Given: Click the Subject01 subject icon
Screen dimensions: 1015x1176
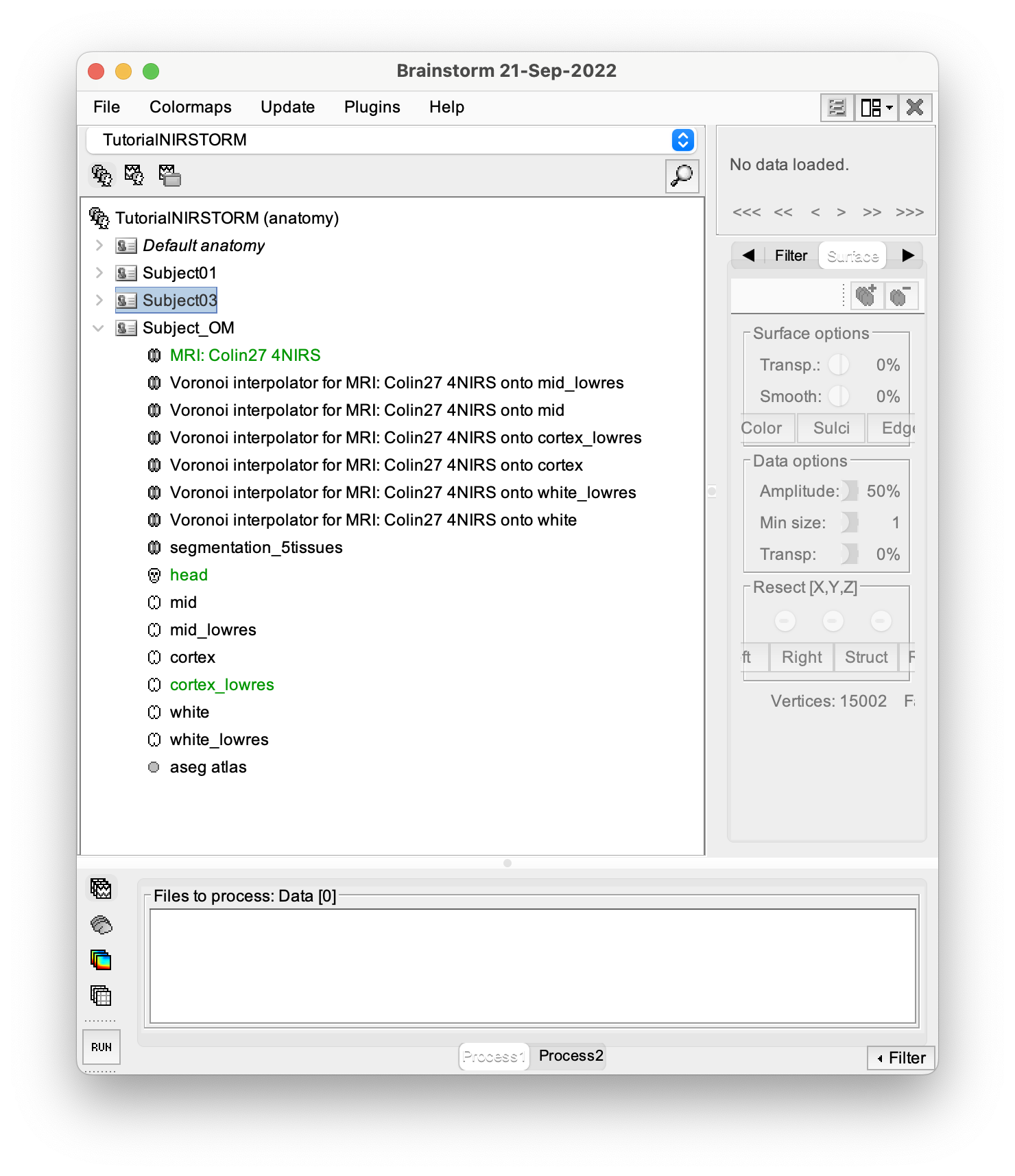Looking at the screenshot, I should coord(126,273).
